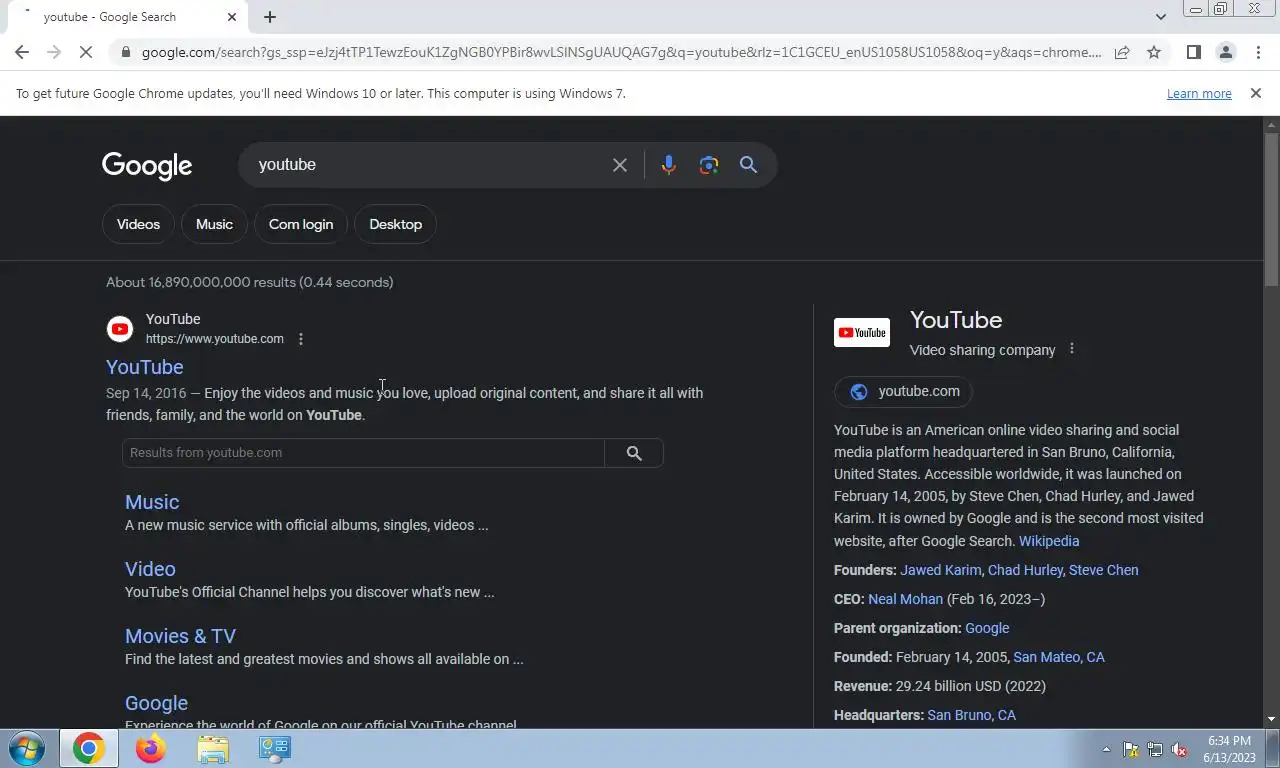The height and width of the screenshot is (768, 1280).
Task: Share this page from address bar
Action: [1122, 52]
